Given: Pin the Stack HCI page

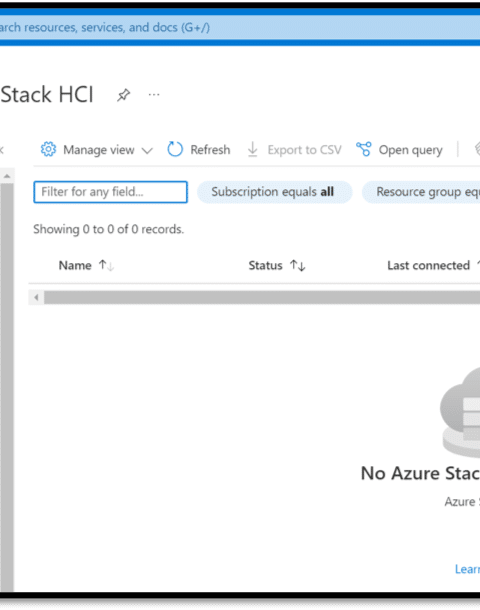Looking at the screenshot, I should (123, 95).
